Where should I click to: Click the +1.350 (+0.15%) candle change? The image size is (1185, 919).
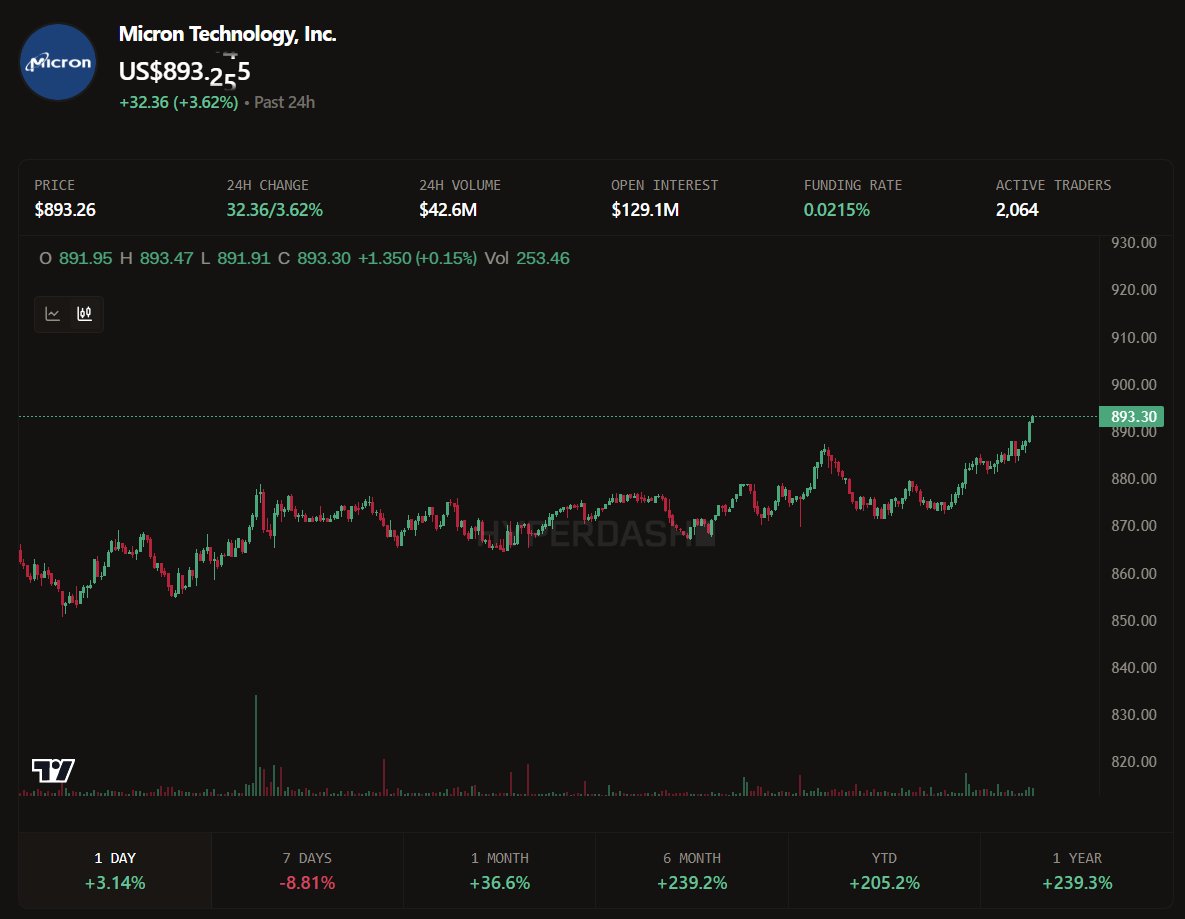click(x=417, y=258)
